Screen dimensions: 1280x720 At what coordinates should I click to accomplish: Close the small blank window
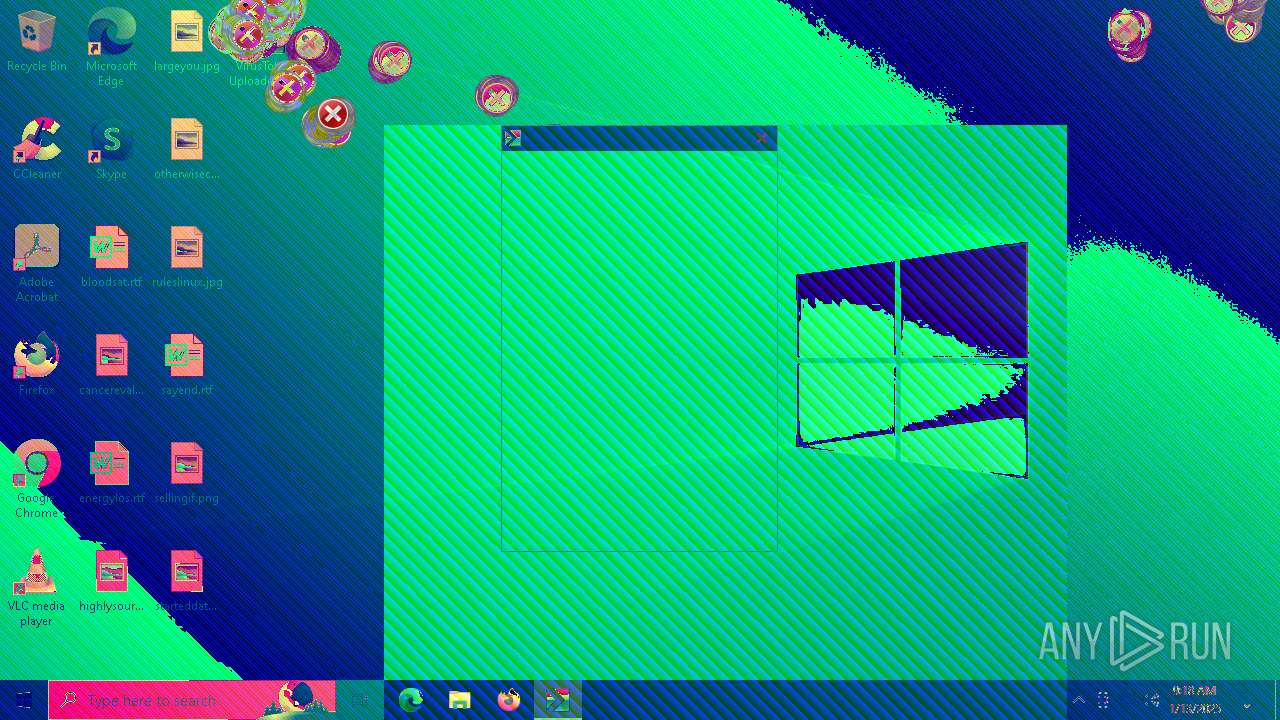click(x=761, y=138)
